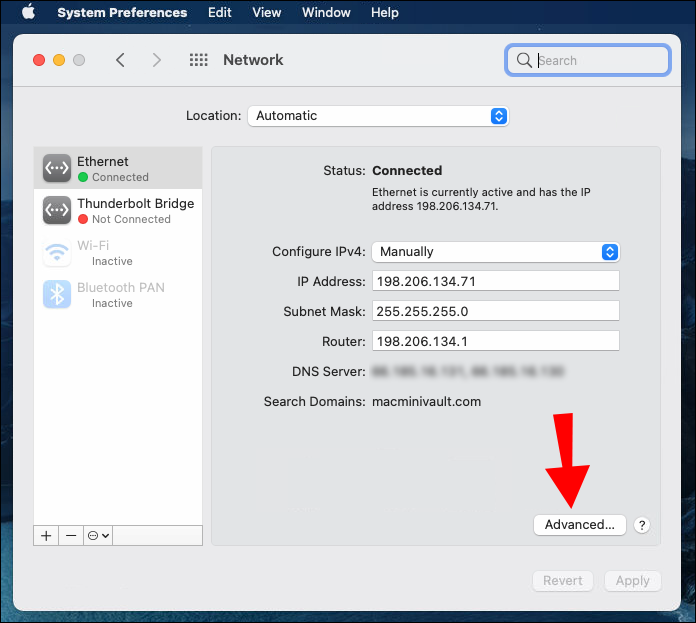
Task: Click the macminivault.com search domain
Action: click(427, 402)
